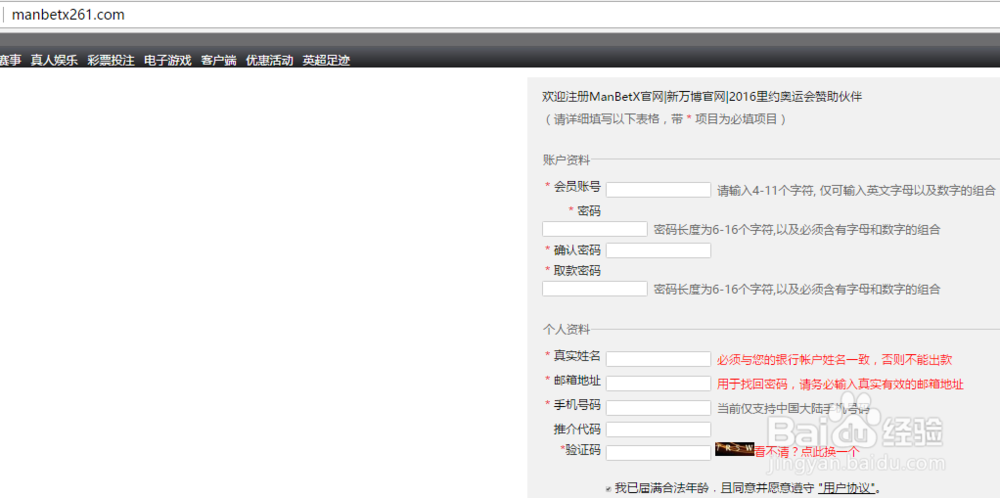Screen dimensions: 1000x498
Task: Toggle the legal age agreement checkbox
Action: click(608, 489)
